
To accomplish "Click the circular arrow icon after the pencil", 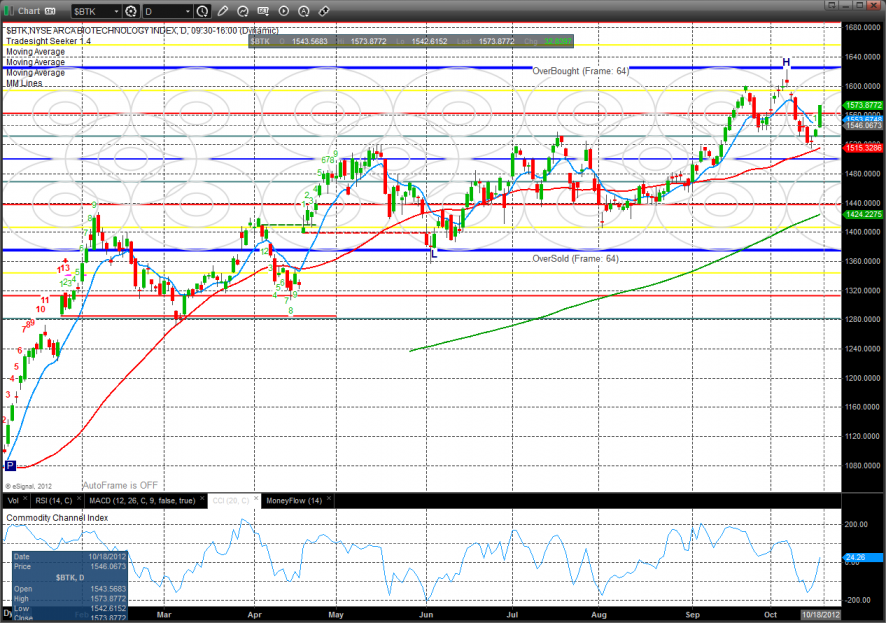I will coord(243,11).
